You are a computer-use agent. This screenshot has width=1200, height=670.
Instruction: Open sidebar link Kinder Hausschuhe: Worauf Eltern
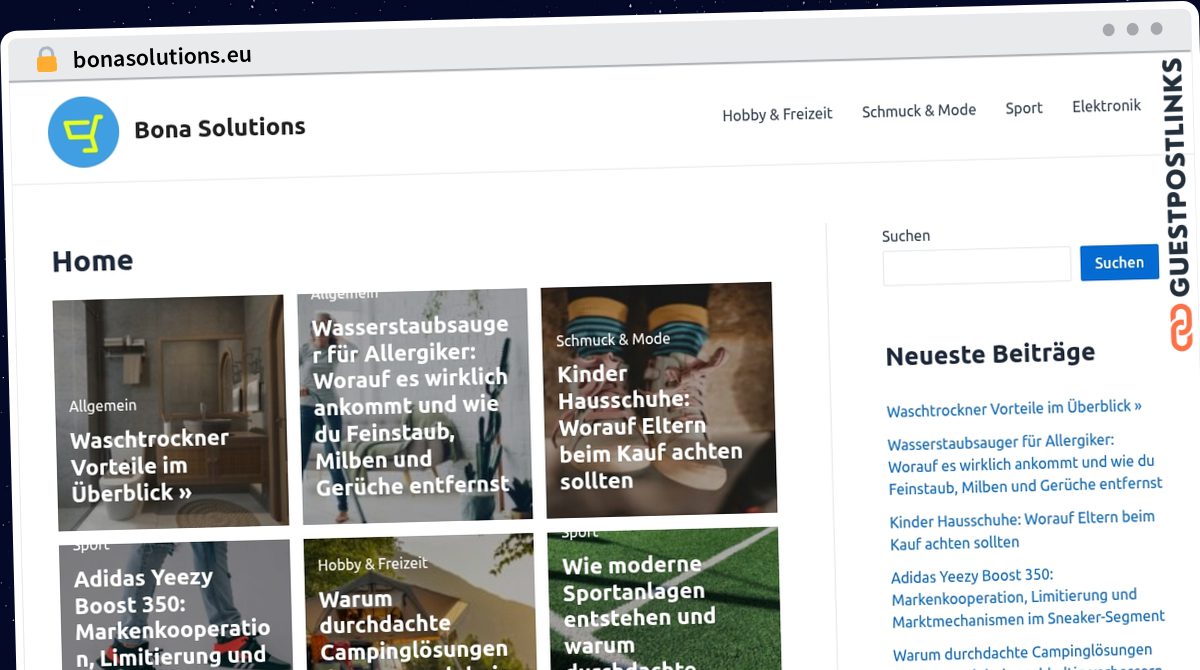tap(1022, 530)
